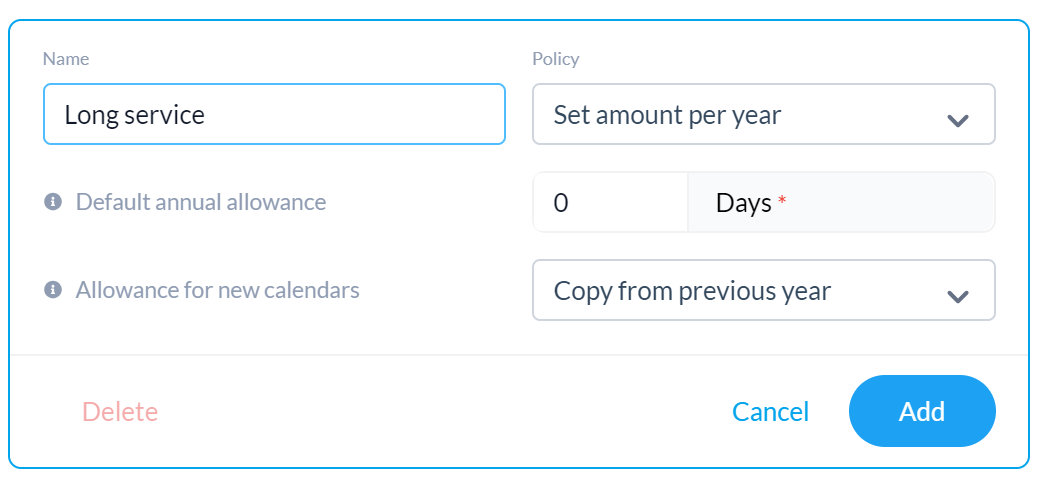
Task: Click the red Delete link
Action: click(120, 411)
